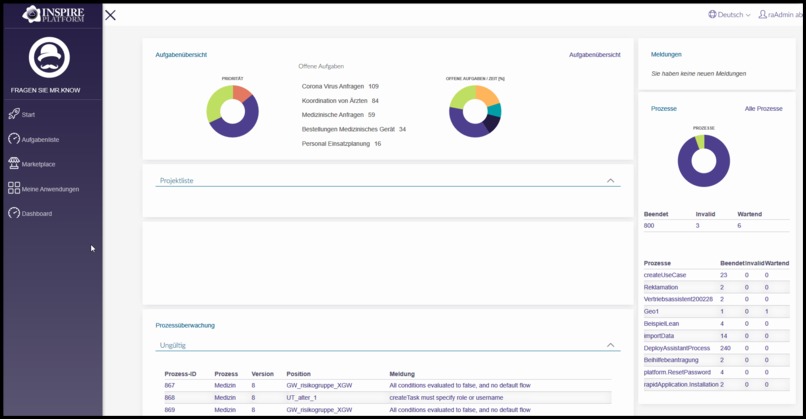Open the createUseCase process row
806x419 pixels.
point(716,275)
